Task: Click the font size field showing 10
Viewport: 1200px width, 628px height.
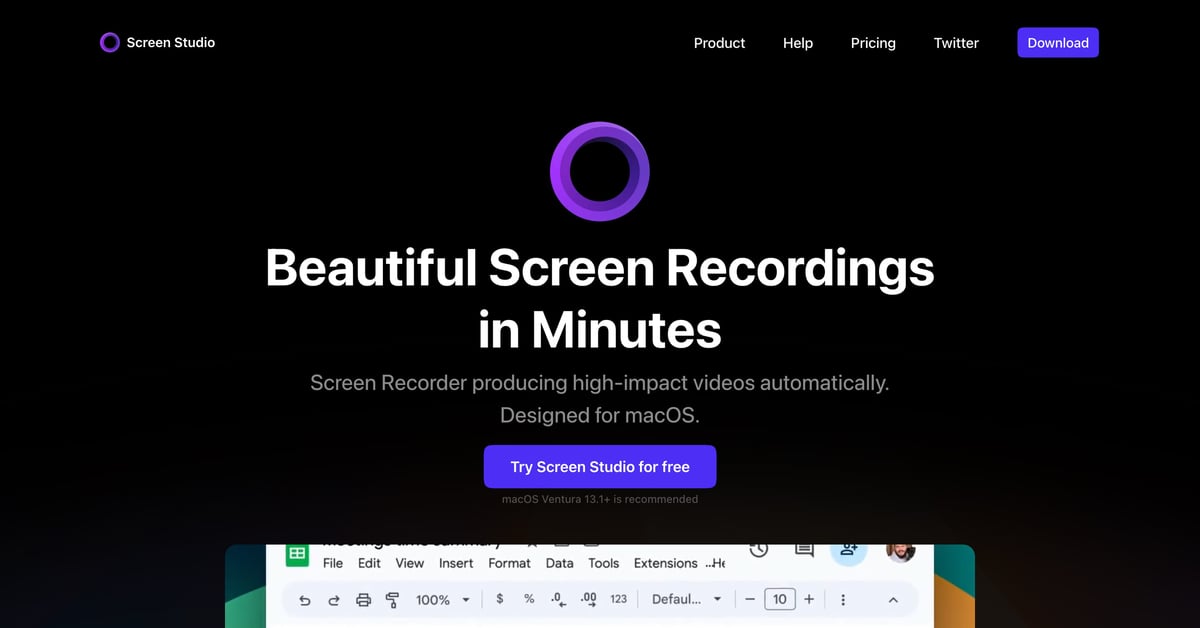Action: point(780,599)
